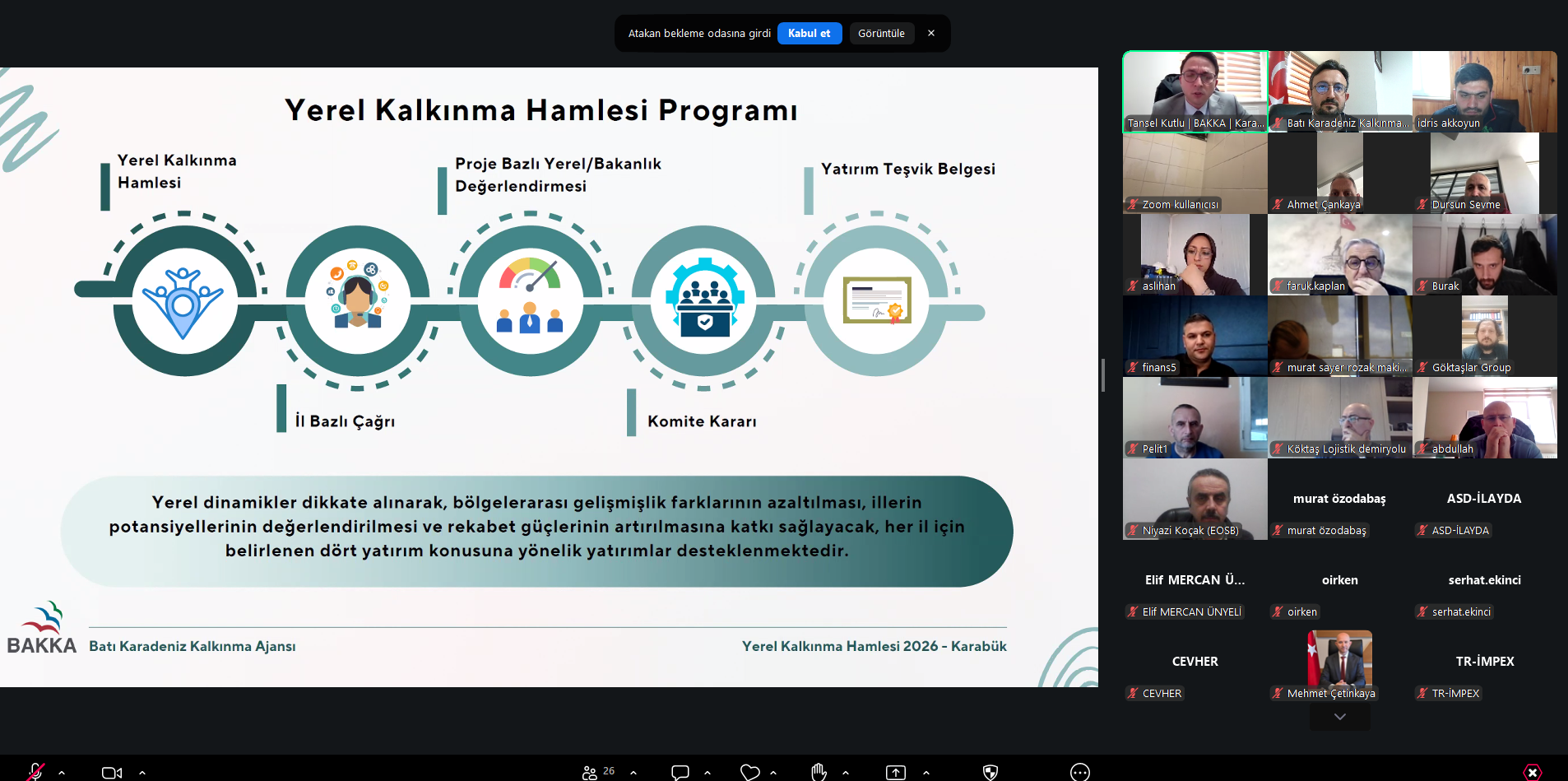Unmute the microphone in the toolbar

[x=35, y=772]
